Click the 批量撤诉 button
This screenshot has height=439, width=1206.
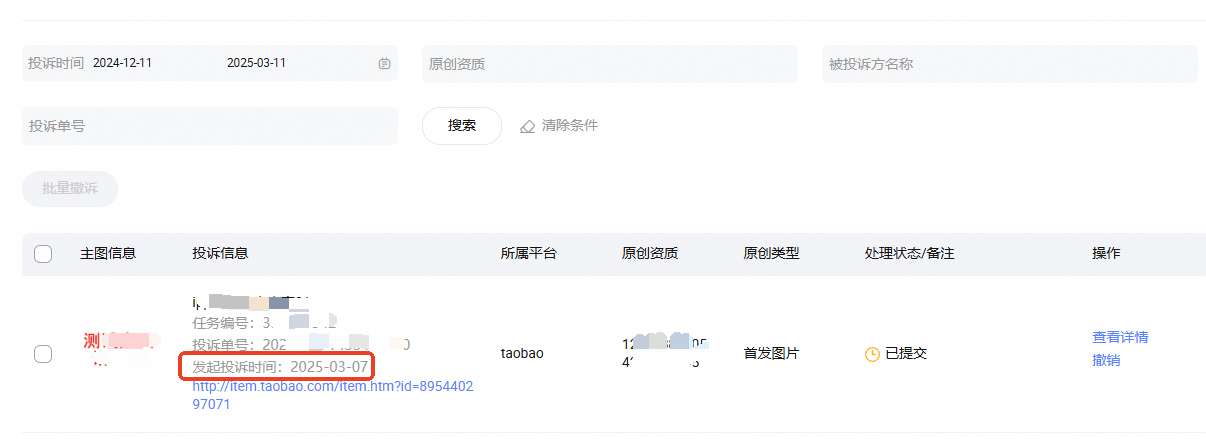(x=70, y=189)
